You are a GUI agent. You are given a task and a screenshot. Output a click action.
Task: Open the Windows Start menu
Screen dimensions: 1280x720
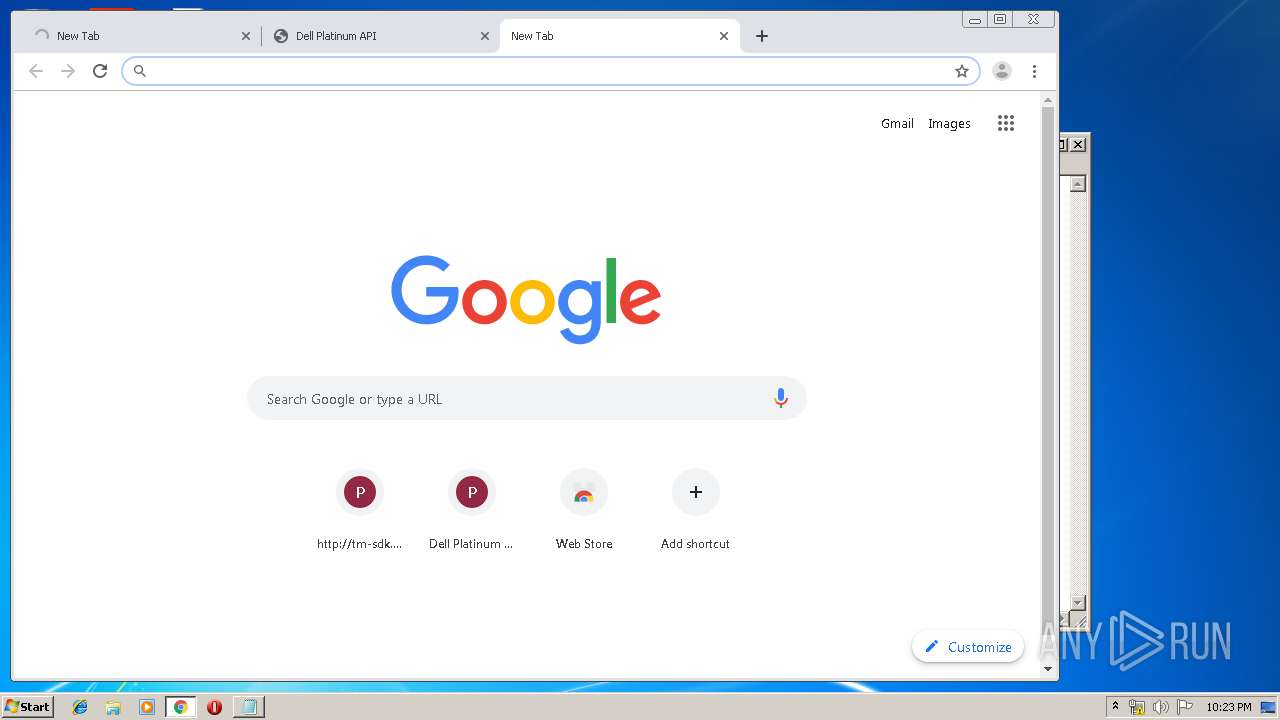coord(27,706)
